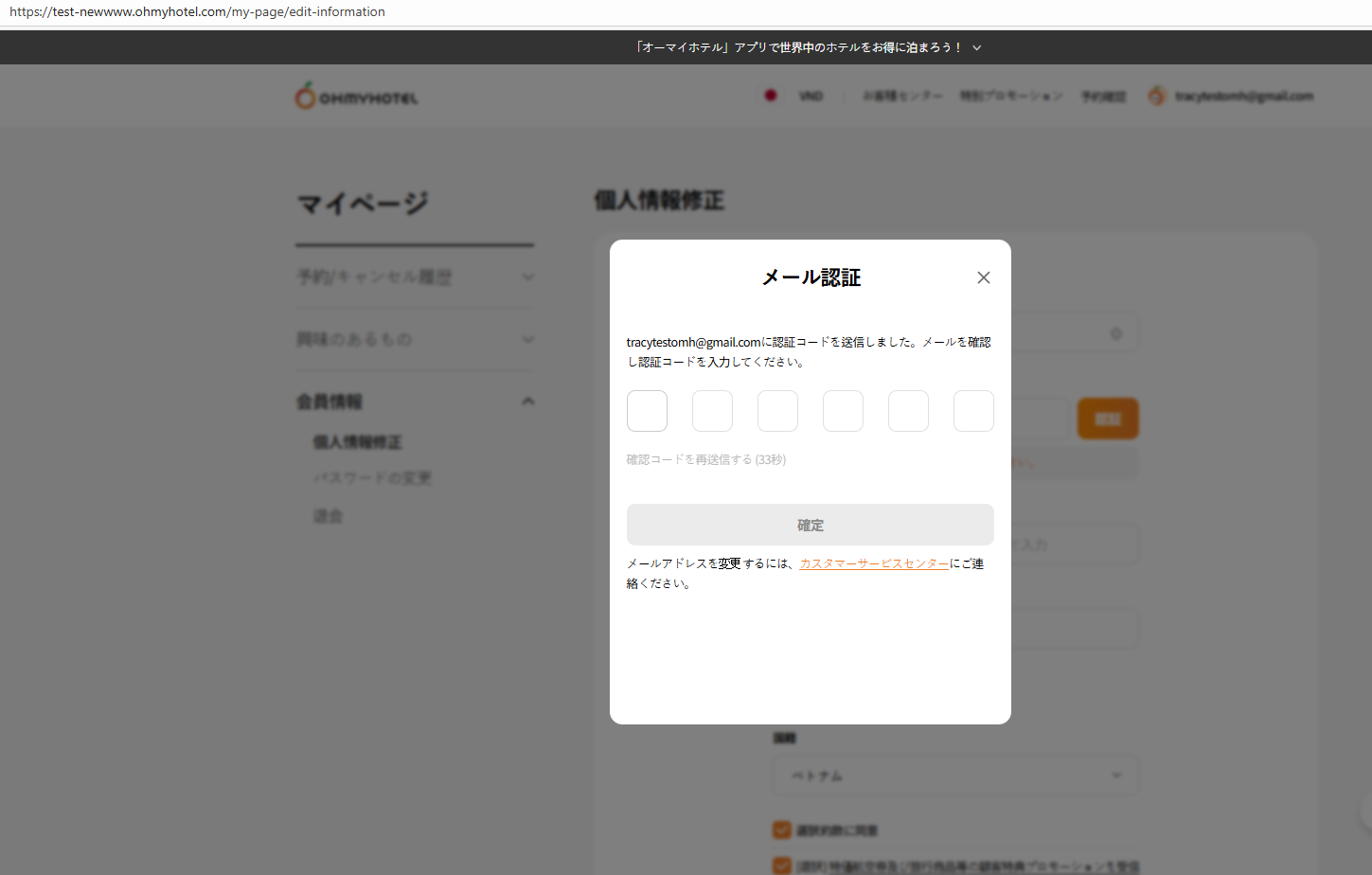
Task: Click the browser URL address text
Action: pos(198,12)
